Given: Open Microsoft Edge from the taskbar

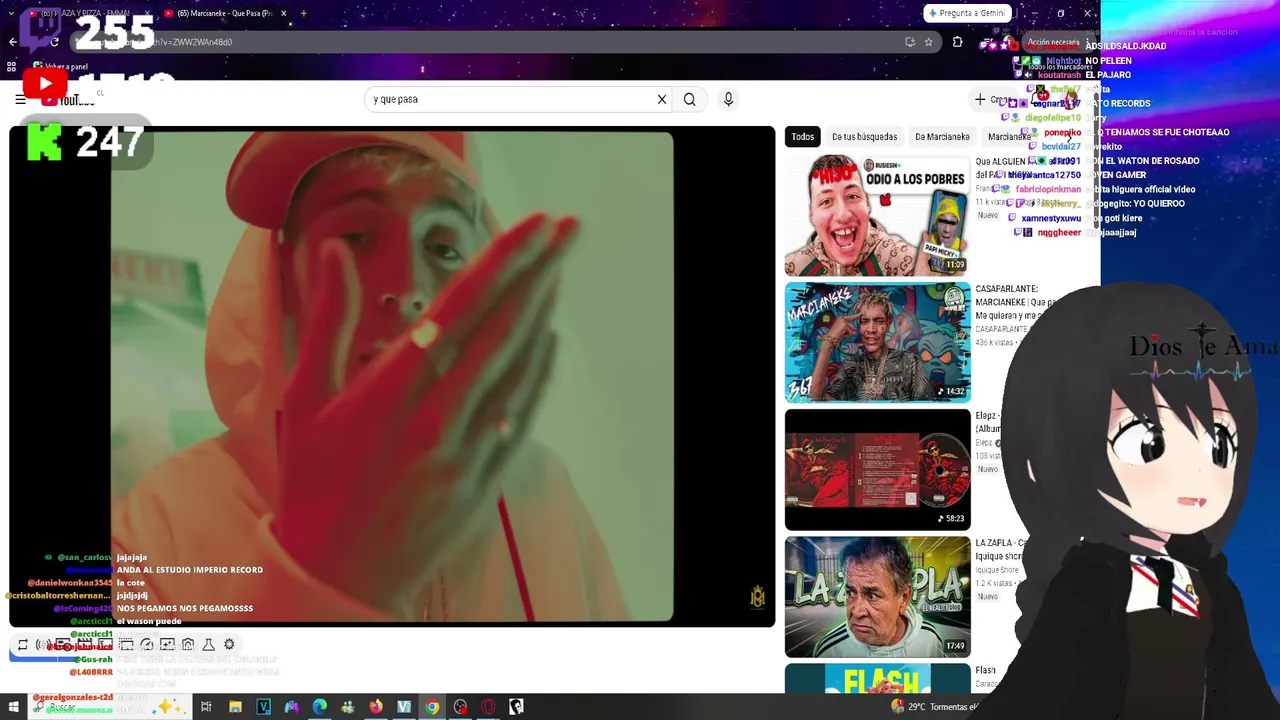Looking at the screenshot, I should coord(320,707).
